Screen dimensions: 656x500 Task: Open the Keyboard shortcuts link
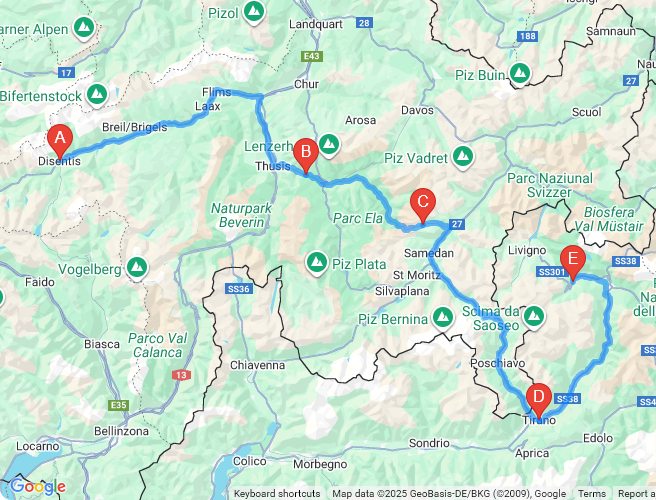click(277, 494)
